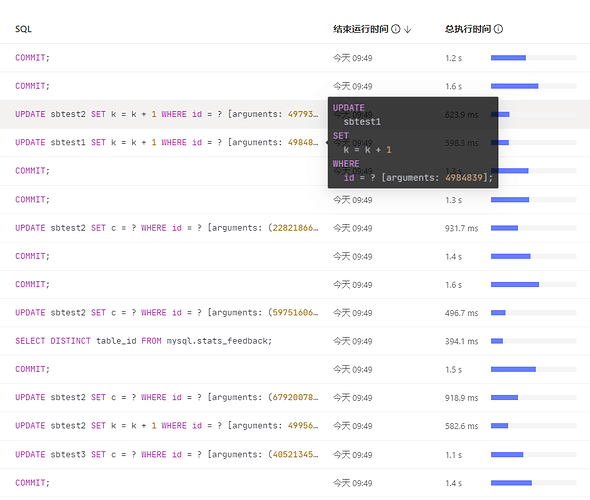Screen dimensions: 590x500
Task: Click 结束运行时间 column header text
Action: coord(360,29)
